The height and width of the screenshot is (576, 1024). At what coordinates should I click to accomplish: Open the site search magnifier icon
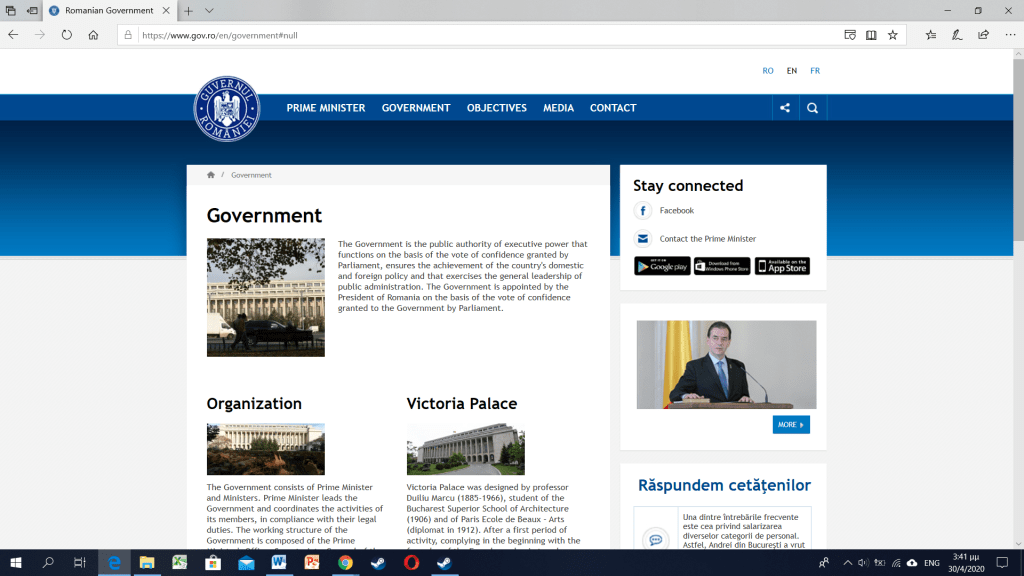[x=812, y=108]
